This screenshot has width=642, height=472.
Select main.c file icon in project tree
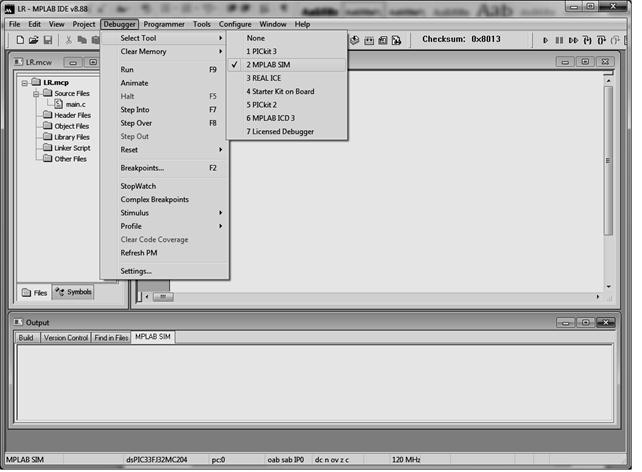coord(59,104)
